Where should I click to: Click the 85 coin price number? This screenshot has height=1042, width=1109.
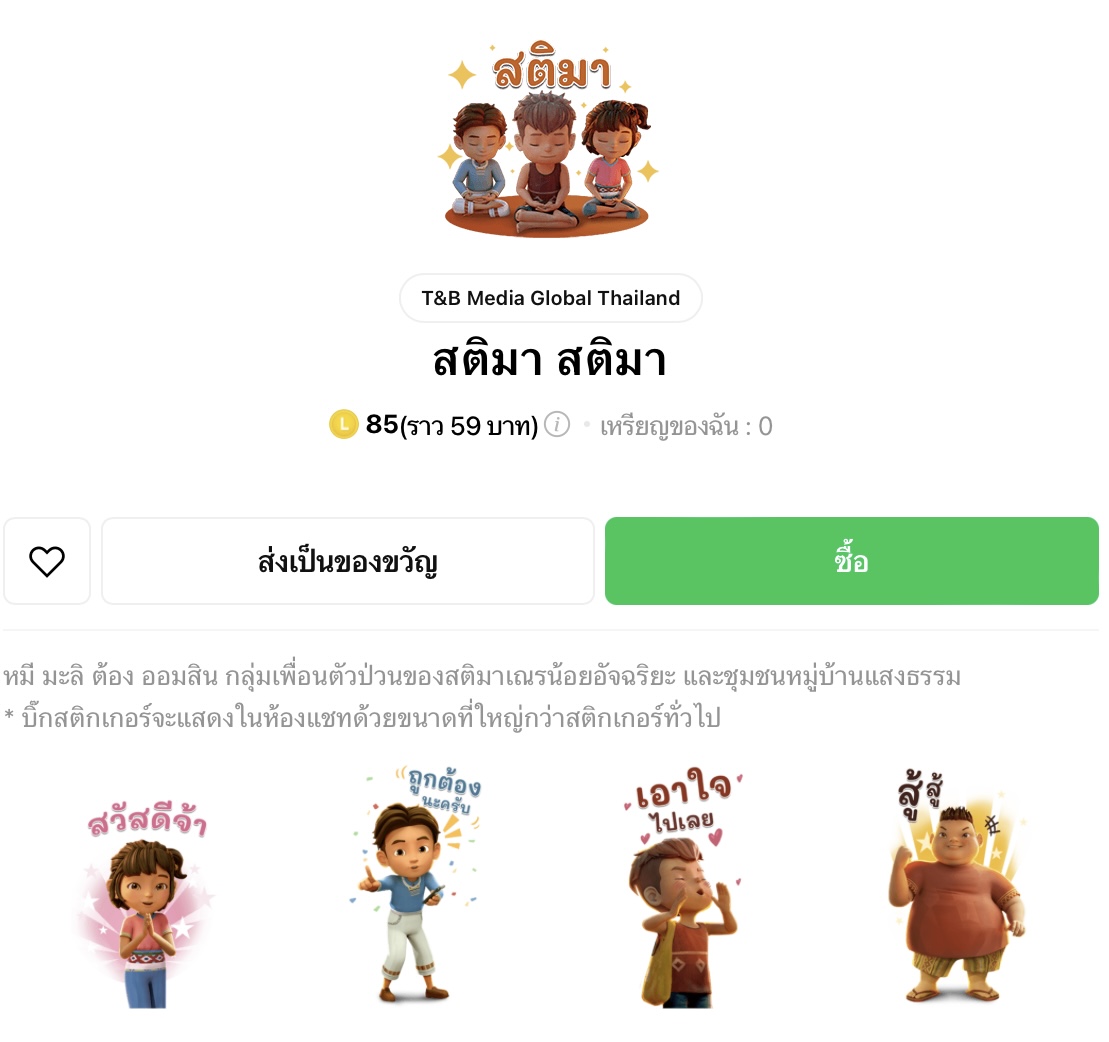tap(382, 424)
